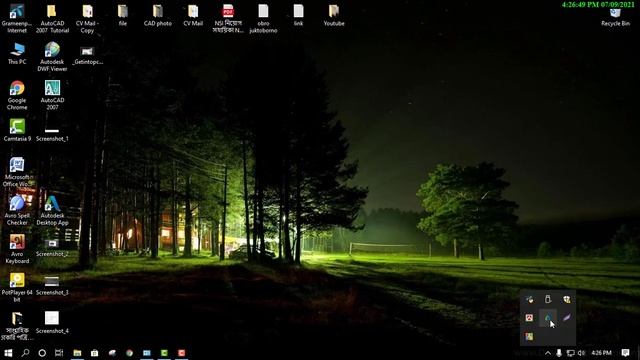Select the link file icon
Screen dimensions: 640x360
point(298,15)
